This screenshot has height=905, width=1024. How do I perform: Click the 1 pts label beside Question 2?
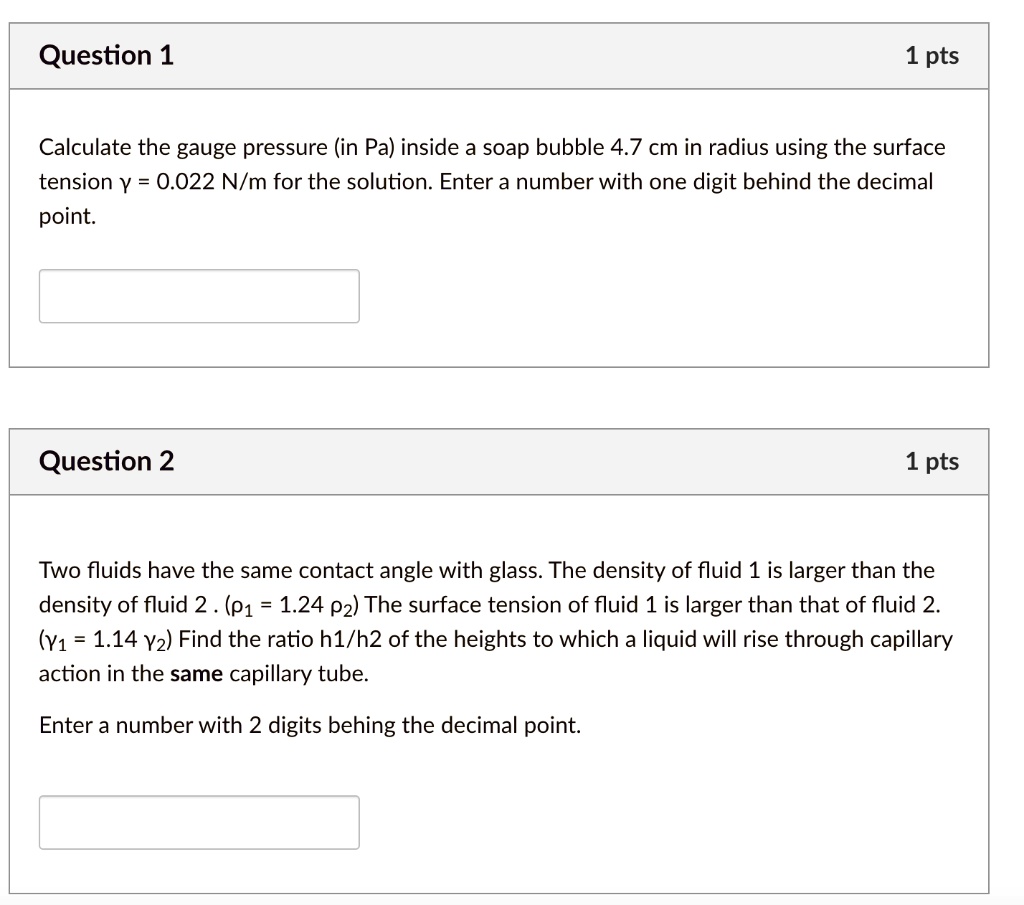coord(932,461)
